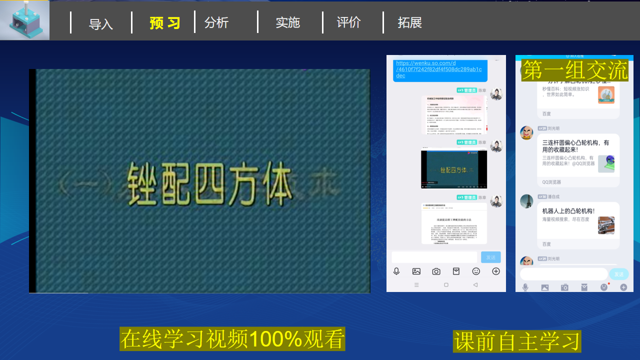Click the QQ浏览器 source label in right chat
The height and width of the screenshot is (360, 640).
coord(551,182)
